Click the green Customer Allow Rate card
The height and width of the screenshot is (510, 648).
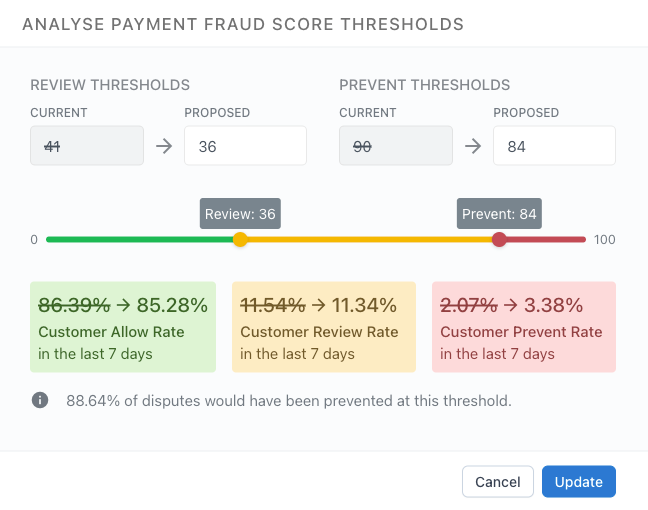click(x=123, y=327)
